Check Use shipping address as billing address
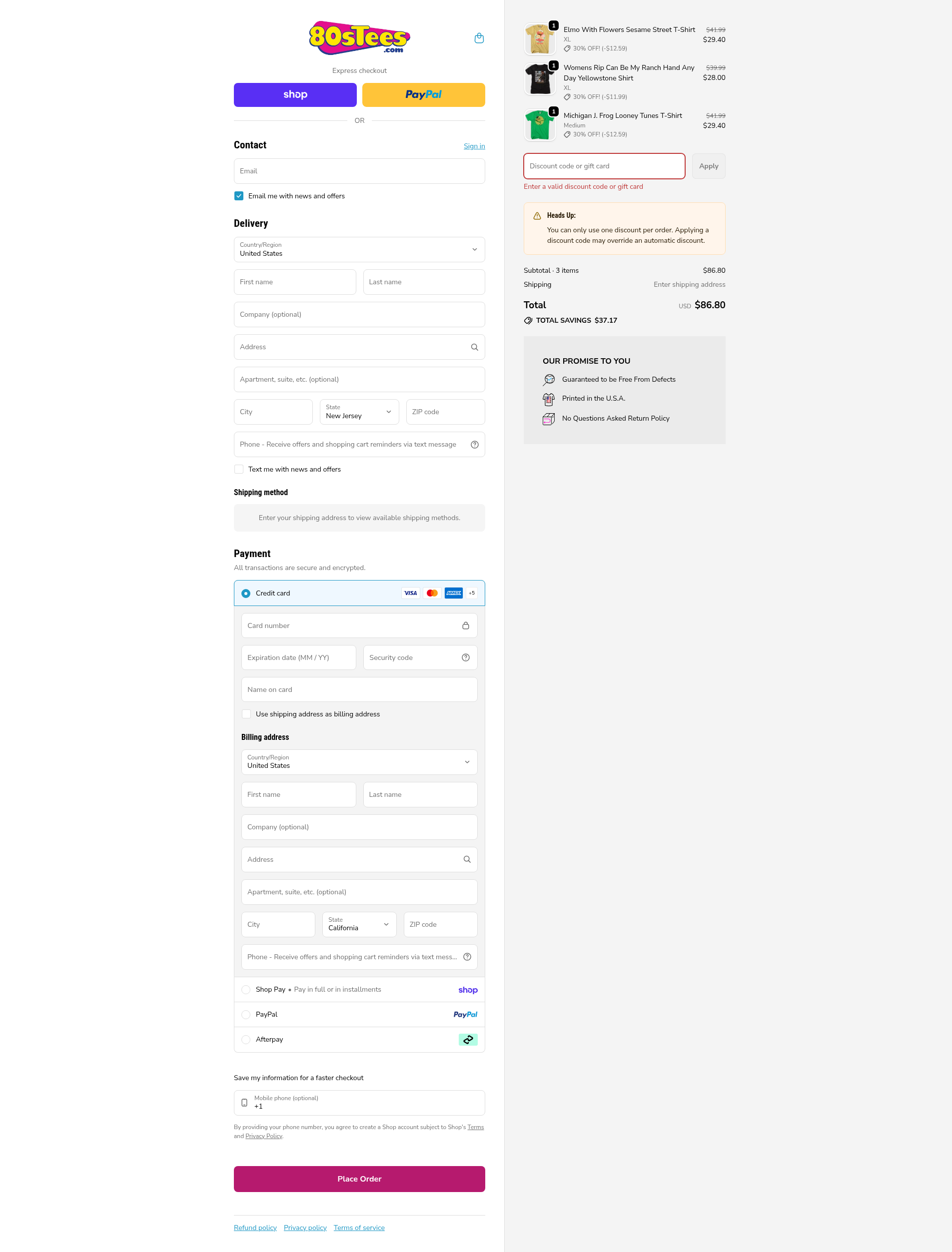 click(x=246, y=714)
